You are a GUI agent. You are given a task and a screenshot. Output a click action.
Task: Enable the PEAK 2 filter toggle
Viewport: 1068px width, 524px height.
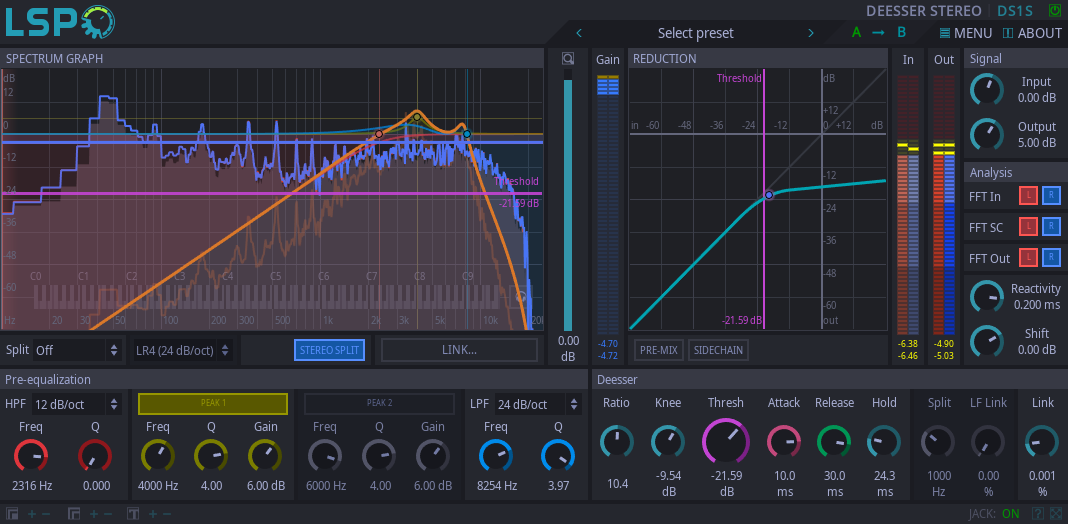click(x=379, y=403)
